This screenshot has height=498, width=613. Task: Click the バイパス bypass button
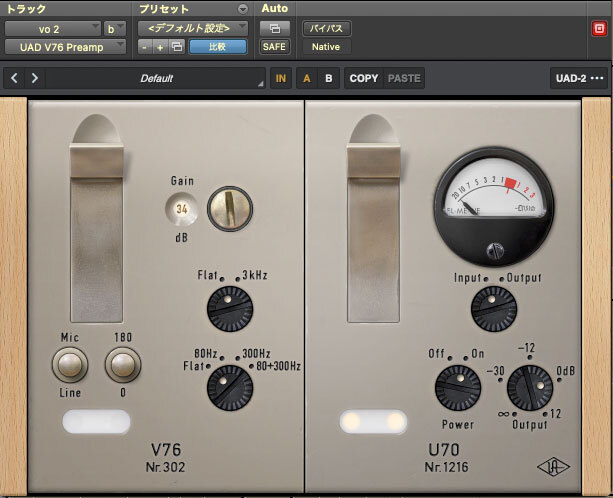click(326, 29)
